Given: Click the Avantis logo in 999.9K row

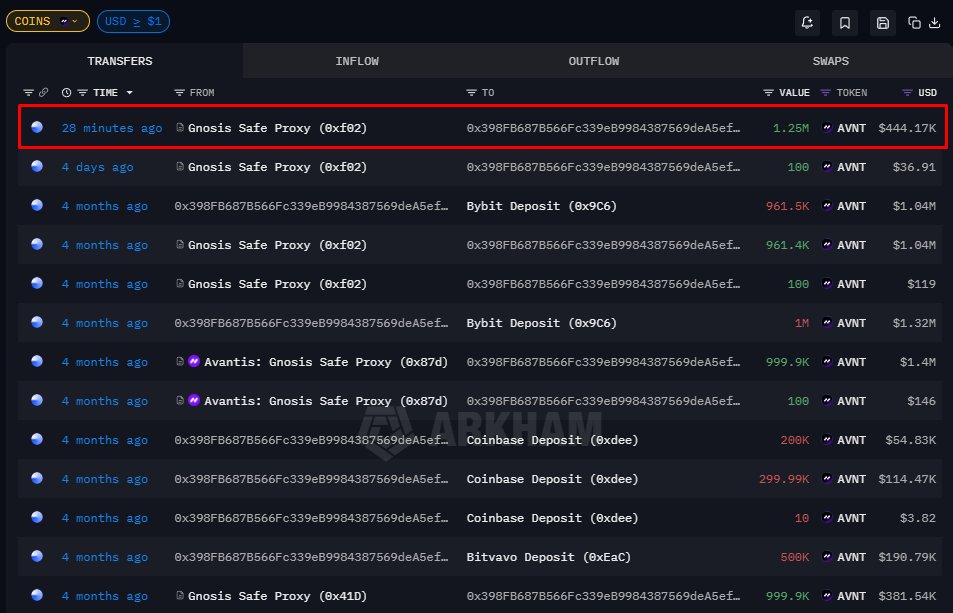Looking at the screenshot, I should 195,362.
